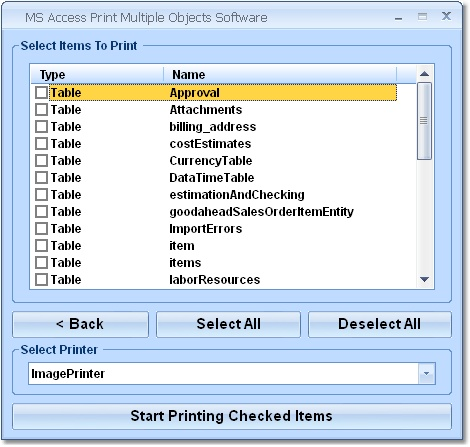470x447 pixels.
Task: Select the estimationAndChecking row name
Action: pos(237,195)
